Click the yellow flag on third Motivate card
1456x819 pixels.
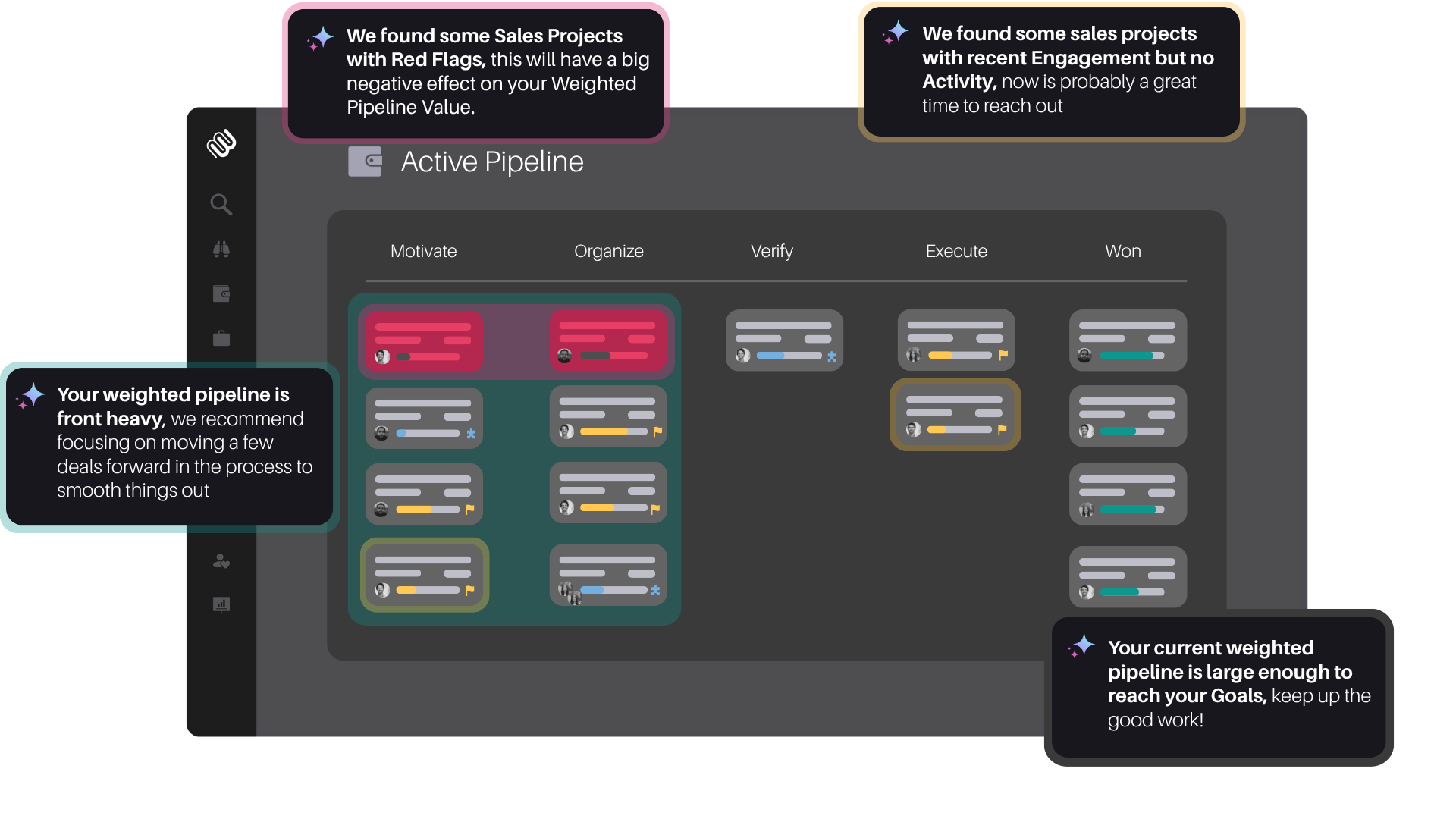tap(469, 510)
